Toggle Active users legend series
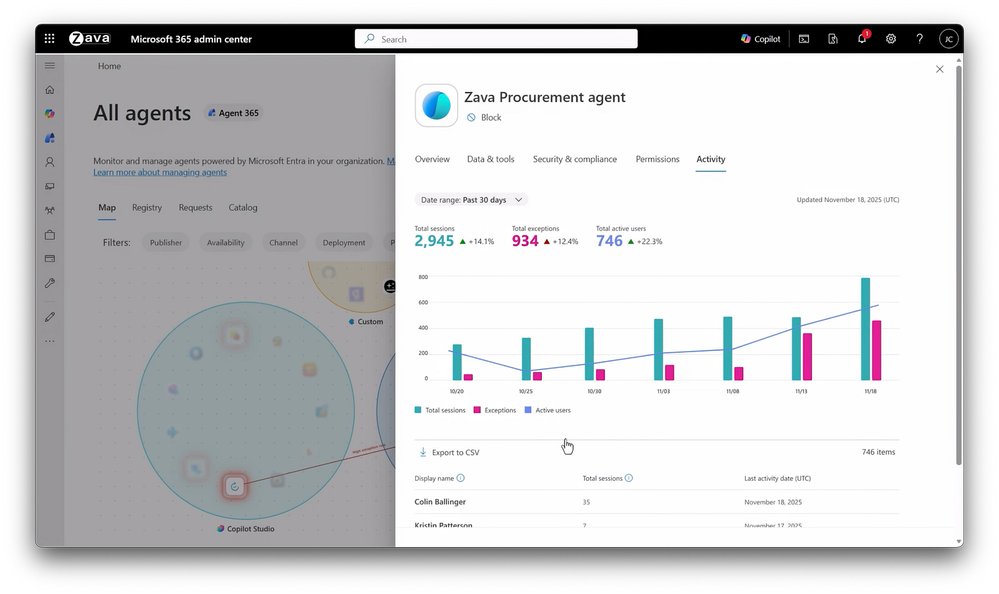The height and width of the screenshot is (594, 999). [x=547, y=410]
